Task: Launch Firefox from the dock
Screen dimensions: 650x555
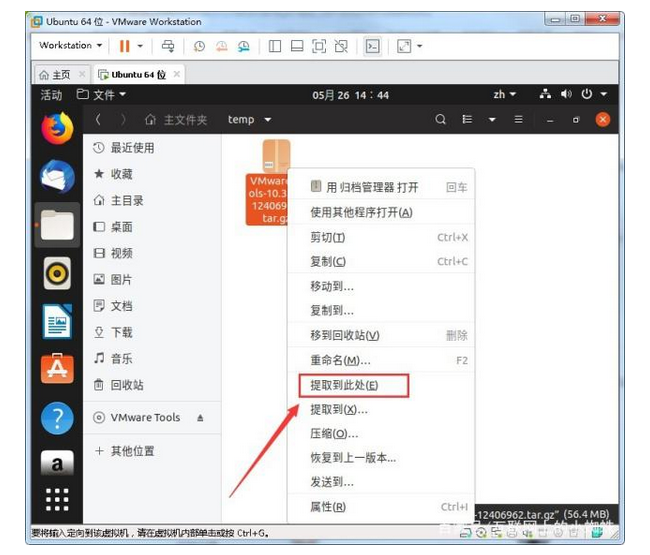Action: click(x=57, y=128)
